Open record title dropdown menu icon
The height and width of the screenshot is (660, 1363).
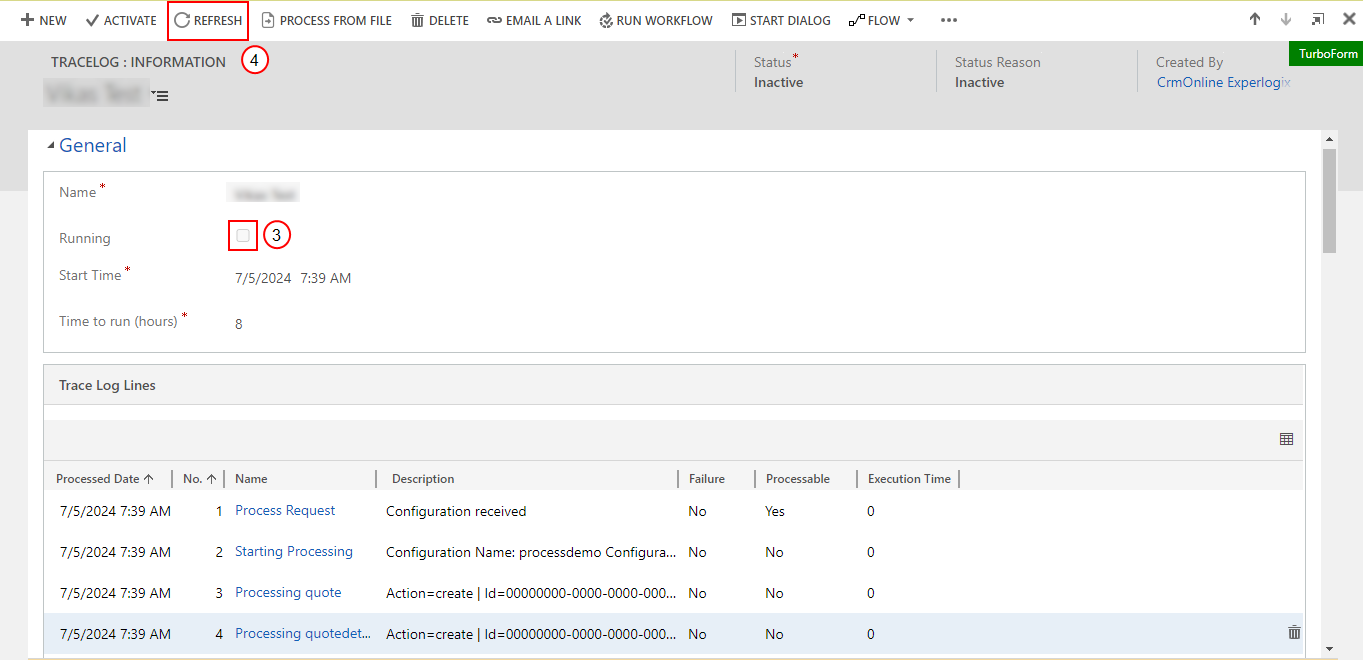point(160,95)
